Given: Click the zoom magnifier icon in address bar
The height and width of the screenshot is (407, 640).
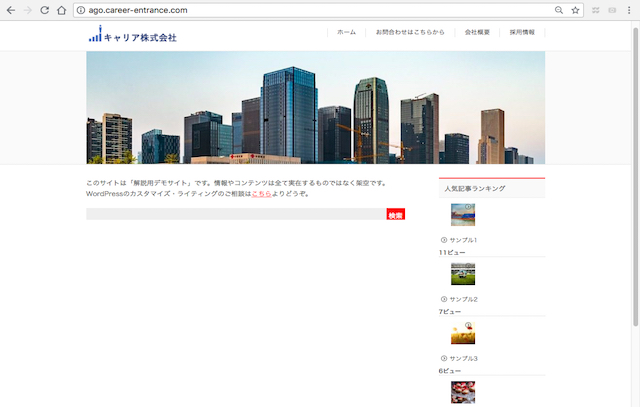Looking at the screenshot, I should 559,10.
